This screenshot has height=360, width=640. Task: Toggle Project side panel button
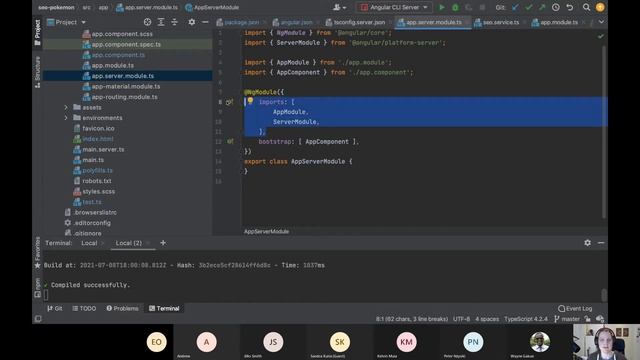point(38,33)
